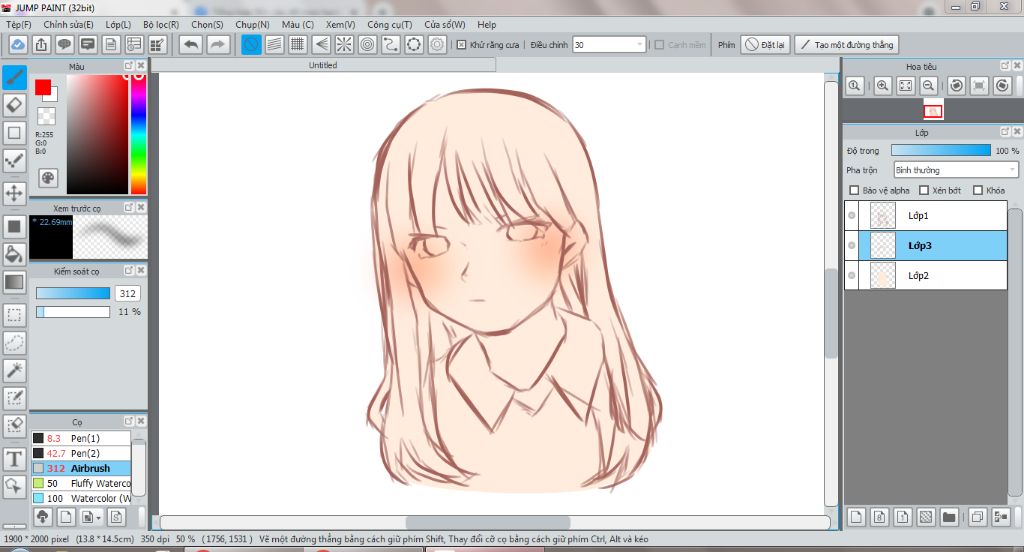
Task: Click the cloud save icon in toolbar
Action: click(18, 44)
